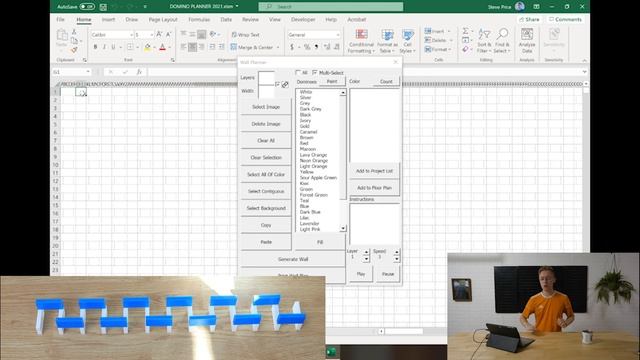The width and height of the screenshot is (640, 360).
Task: Open the File tab
Action: click(60, 19)
